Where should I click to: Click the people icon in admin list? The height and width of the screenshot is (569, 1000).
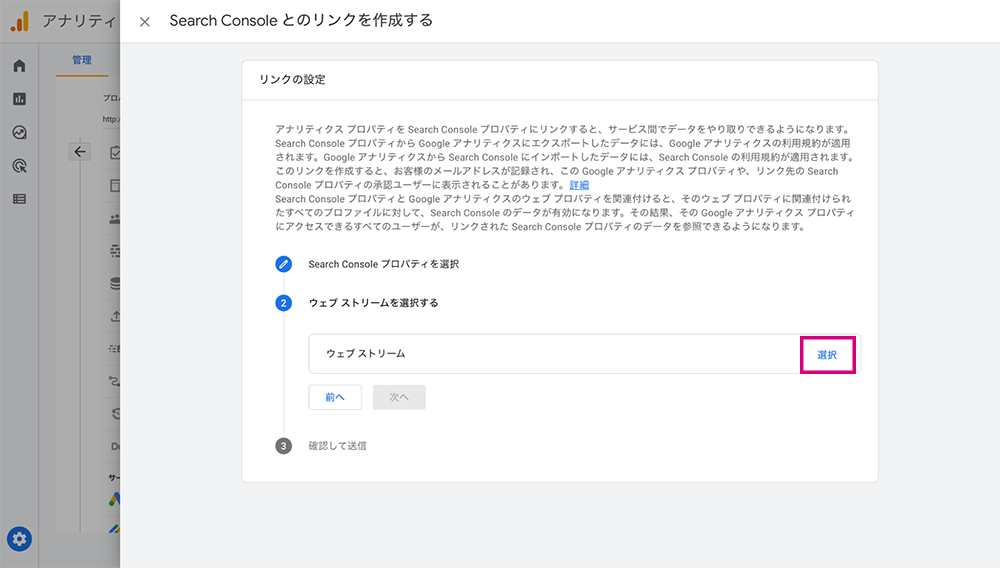[x=115, y=219]
